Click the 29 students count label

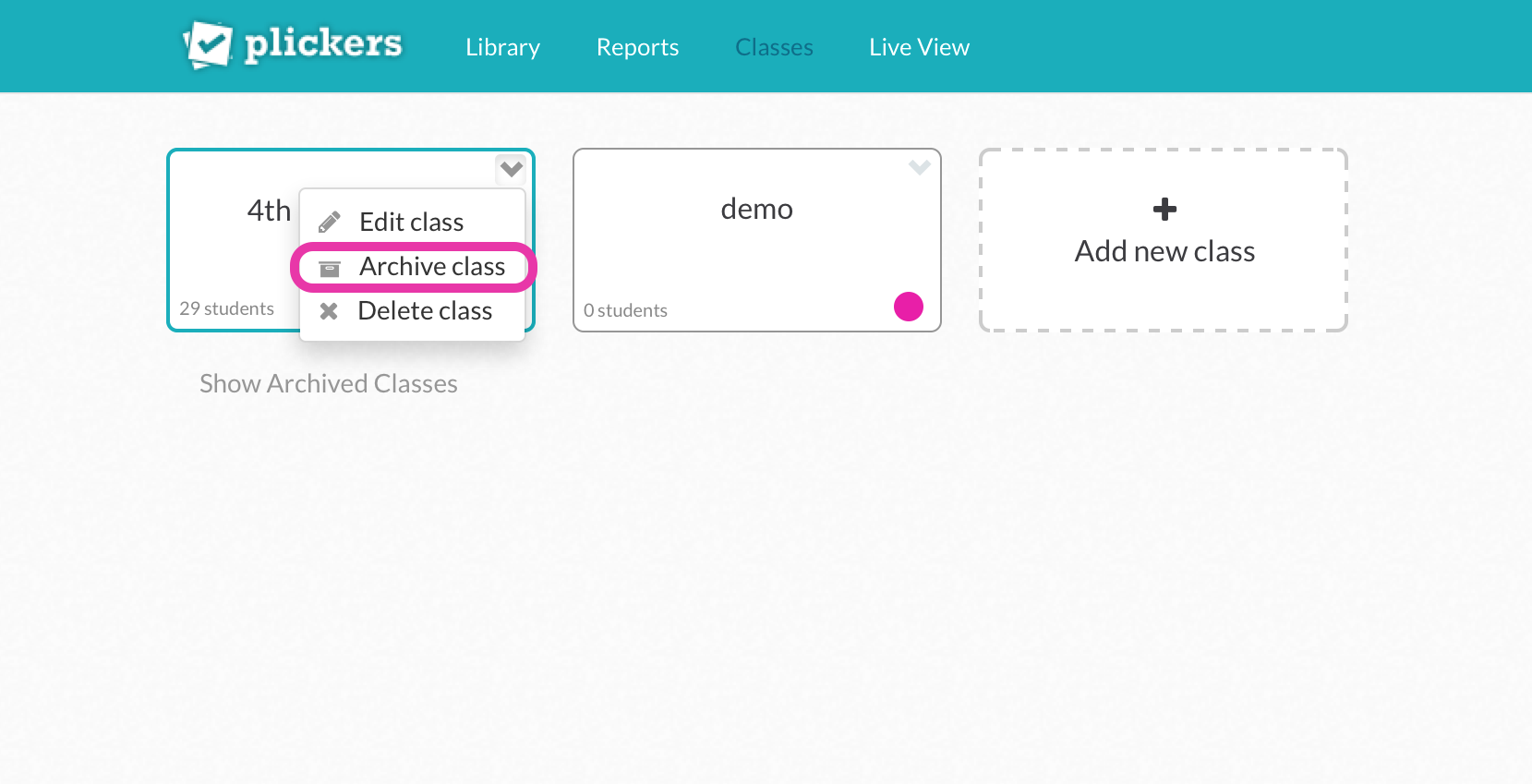coord(226,308)
